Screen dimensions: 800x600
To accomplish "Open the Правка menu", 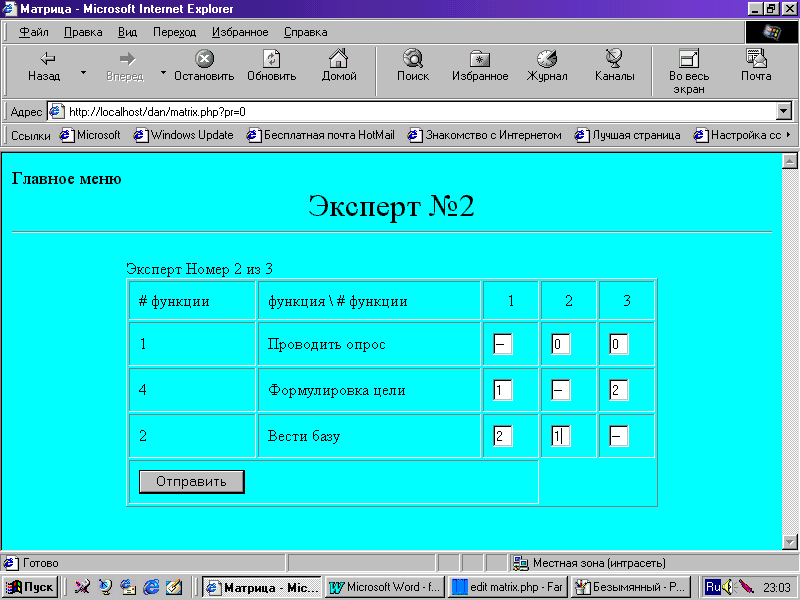I will (83, 32).
